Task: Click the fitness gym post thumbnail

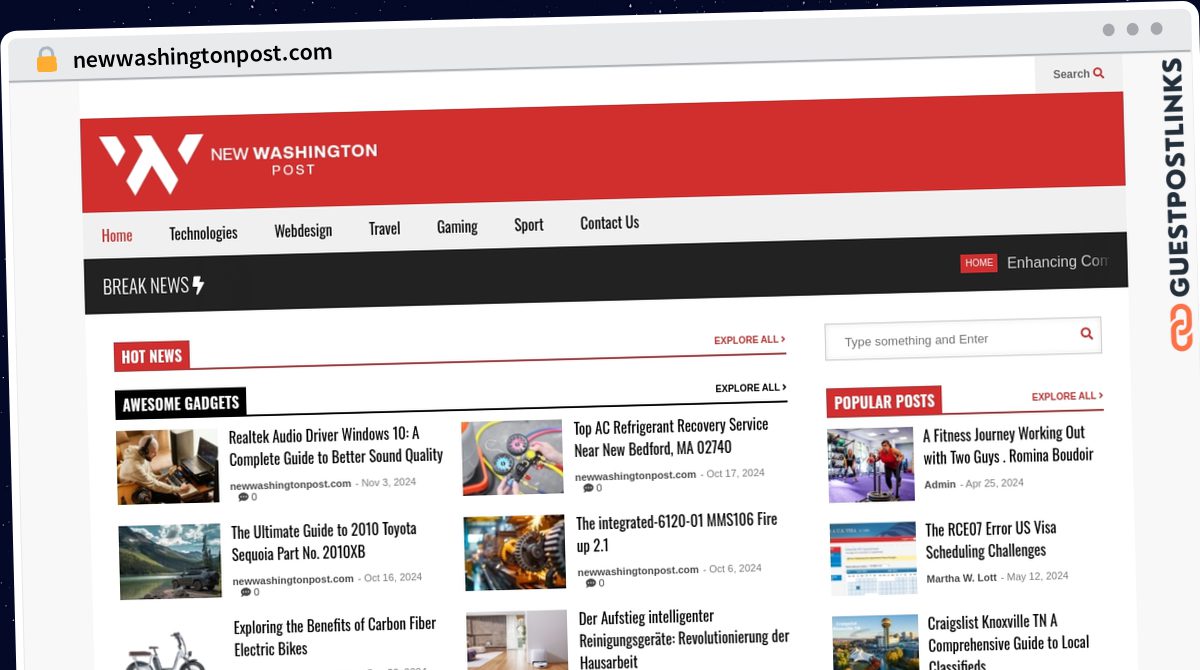Action: [871, 464]
